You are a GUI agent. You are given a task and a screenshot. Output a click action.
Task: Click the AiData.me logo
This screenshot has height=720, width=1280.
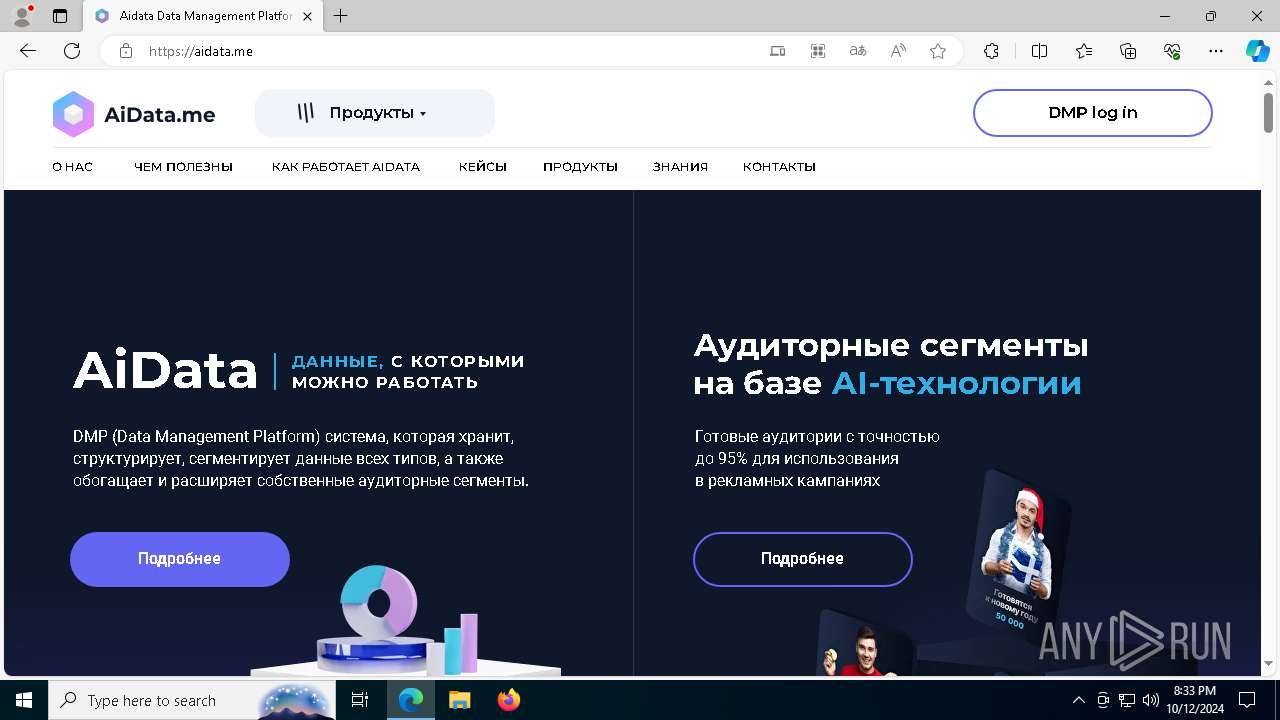(x=134, y=114)
